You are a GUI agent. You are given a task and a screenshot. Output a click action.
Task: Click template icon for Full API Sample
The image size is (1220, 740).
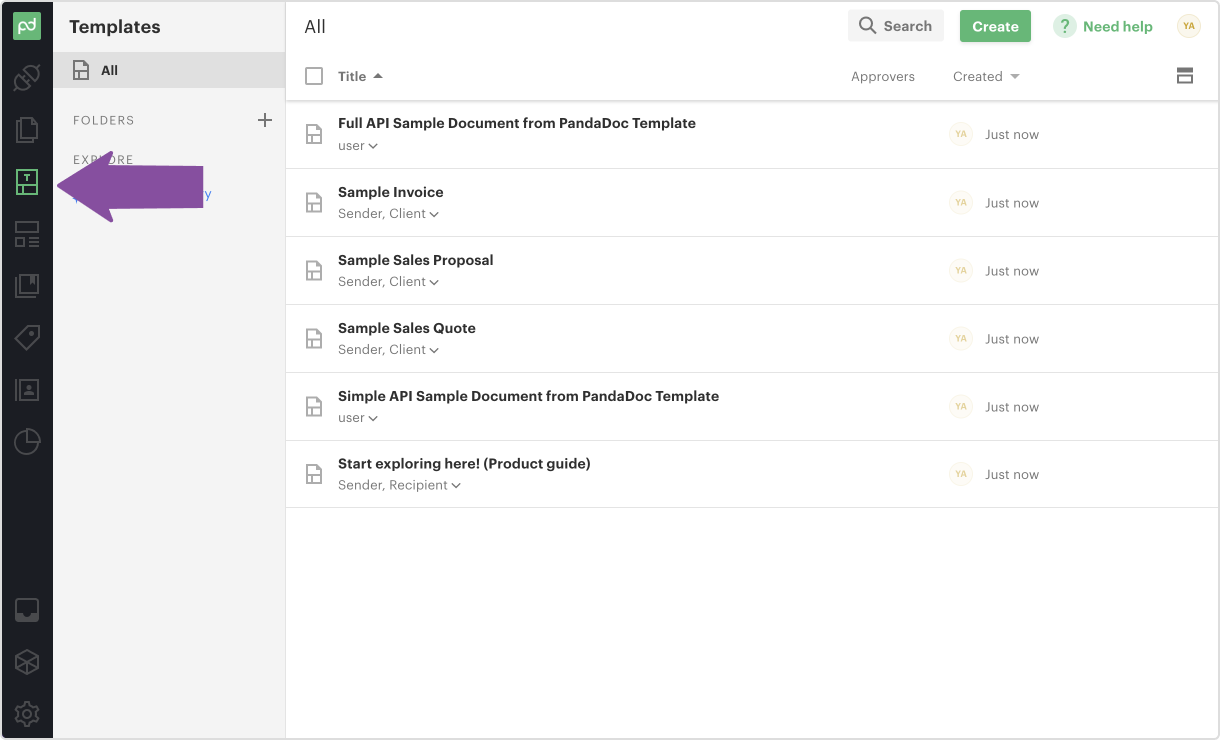click(x=314, y=134)
